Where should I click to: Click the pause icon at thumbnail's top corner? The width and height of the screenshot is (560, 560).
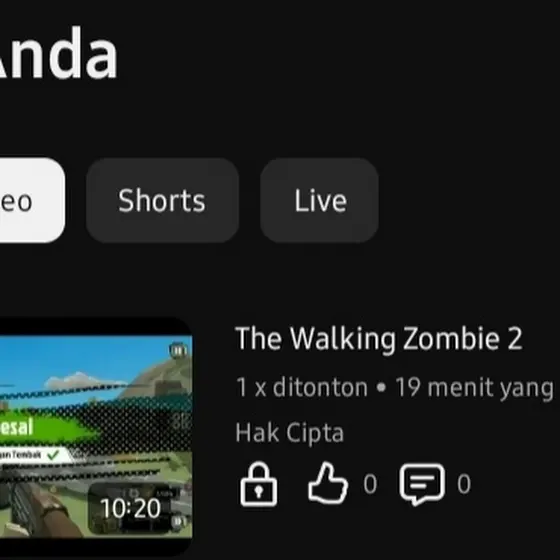point(178,350)
